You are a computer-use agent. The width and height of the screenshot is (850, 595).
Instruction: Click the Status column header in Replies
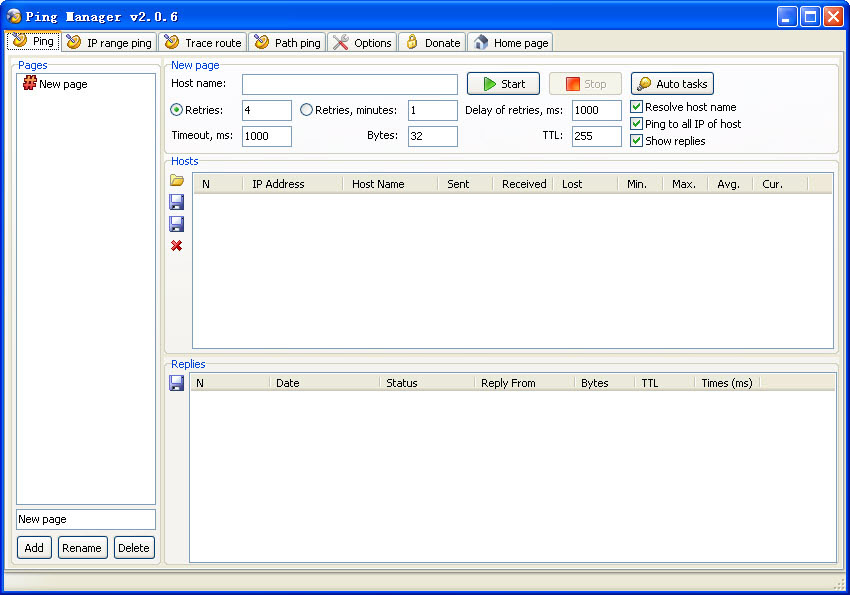point(402,383)
